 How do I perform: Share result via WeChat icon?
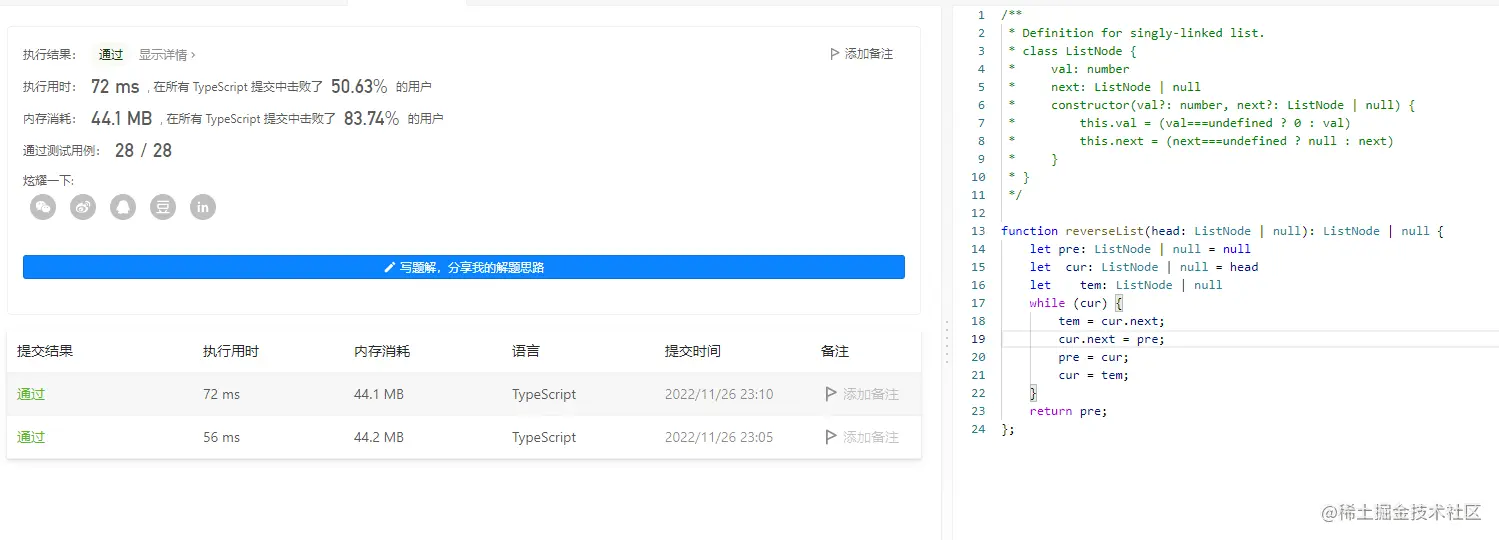[43, 207]
